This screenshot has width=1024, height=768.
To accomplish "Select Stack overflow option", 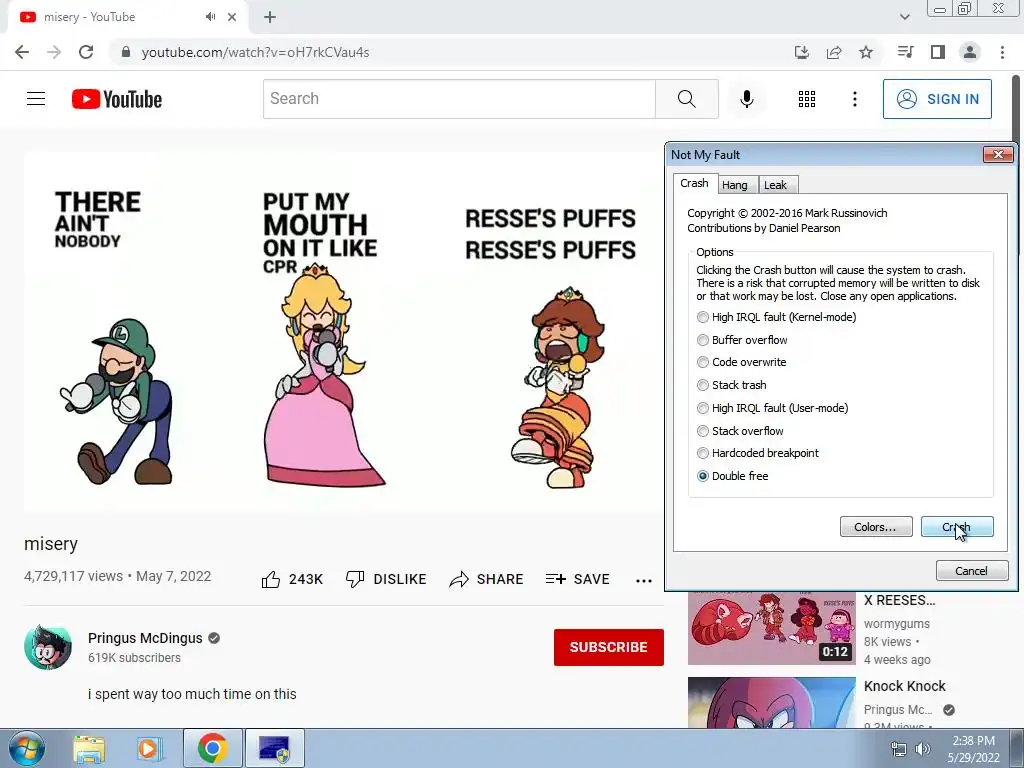I will 740,431.
